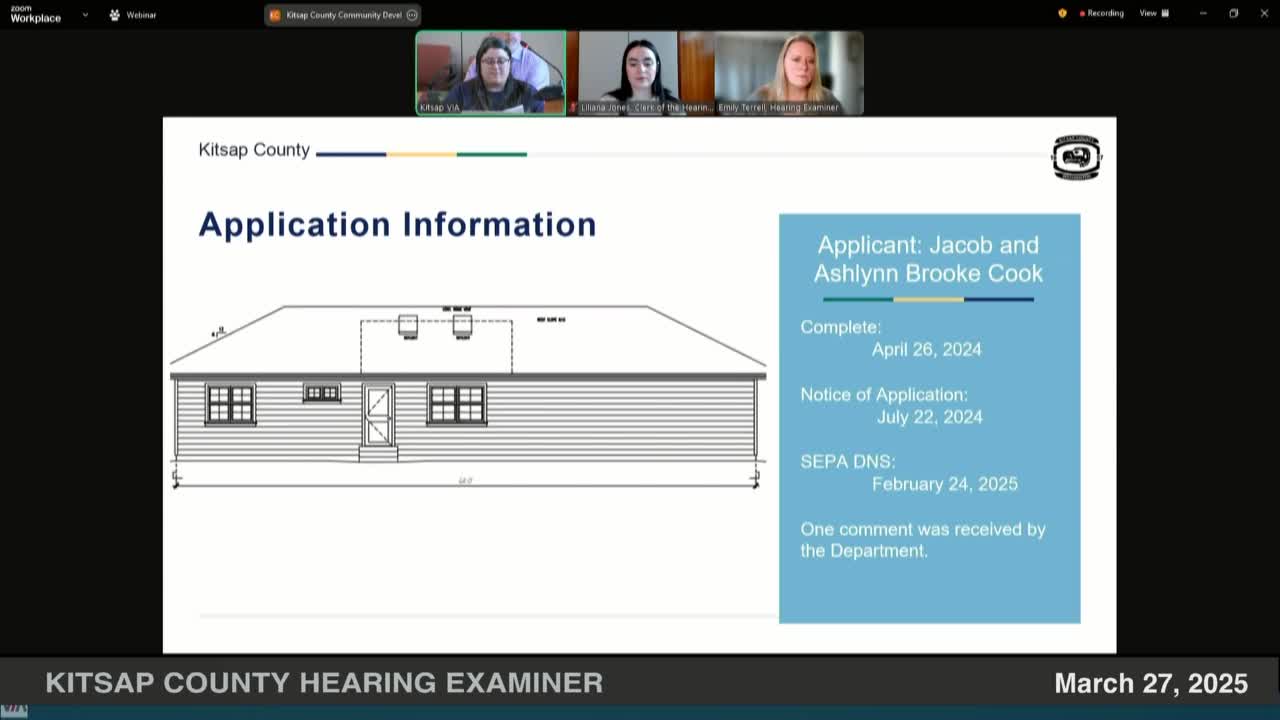Select Liliana Jones video thumbnail

(x=640, y=72)
